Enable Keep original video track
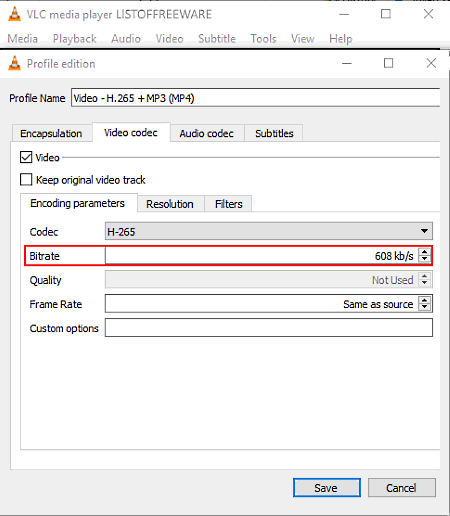450x516 pixels. [x=26, y=179]
